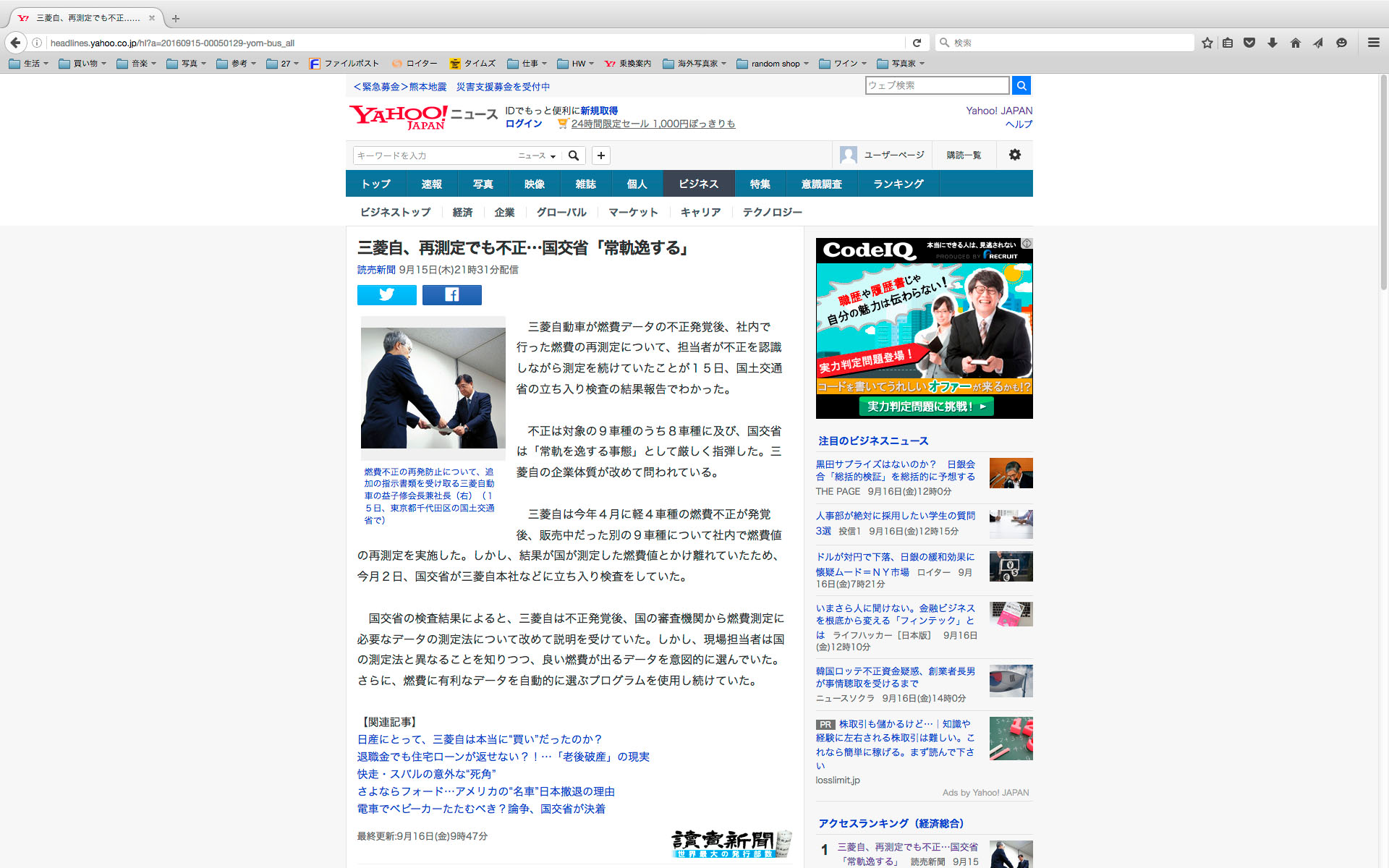Expand the 生活 bookmarks folder

coord(29,64)
